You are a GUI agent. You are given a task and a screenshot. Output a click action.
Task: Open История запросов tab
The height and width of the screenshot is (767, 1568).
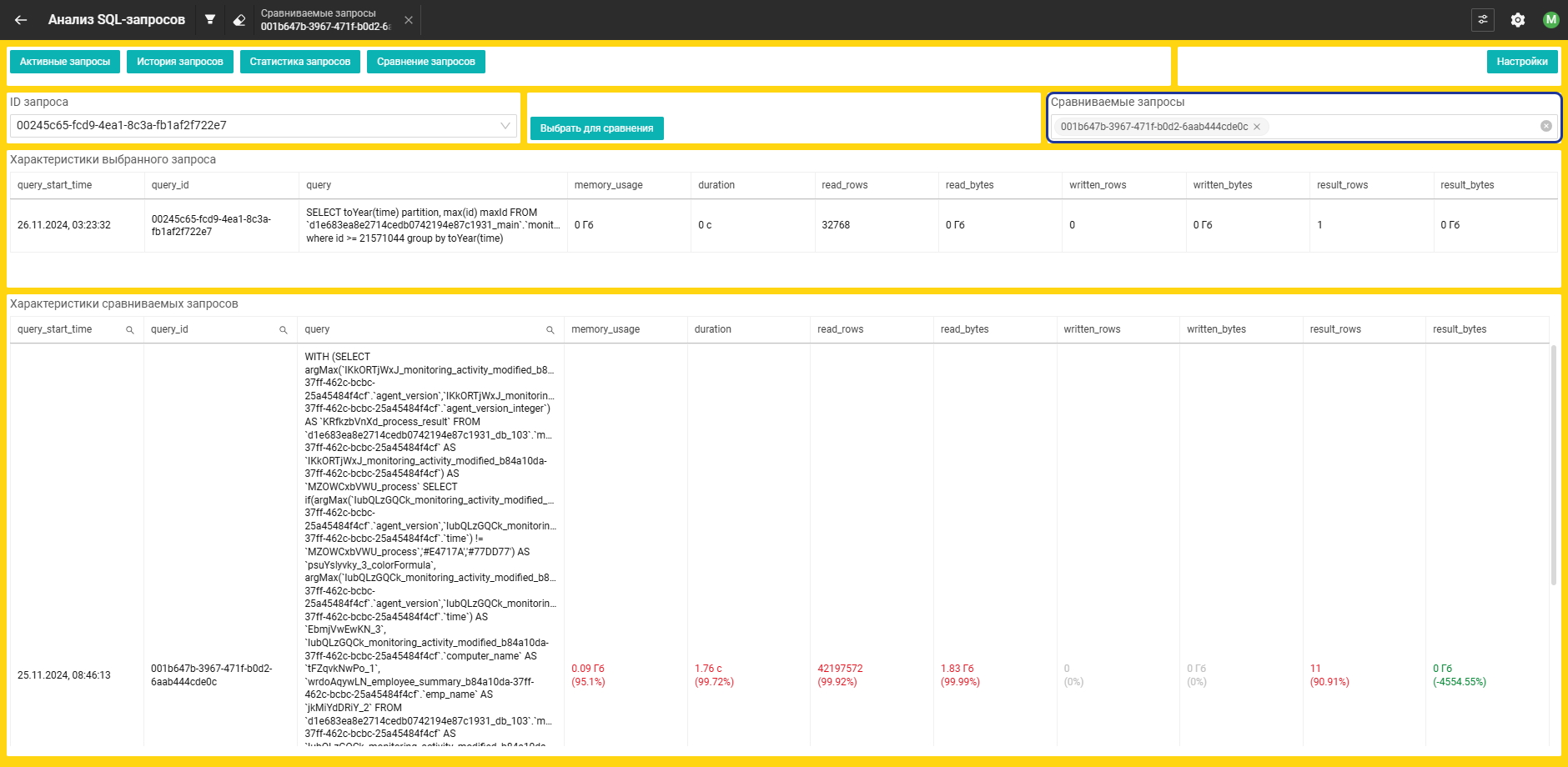pyautogui.click(x=180, y=62)
